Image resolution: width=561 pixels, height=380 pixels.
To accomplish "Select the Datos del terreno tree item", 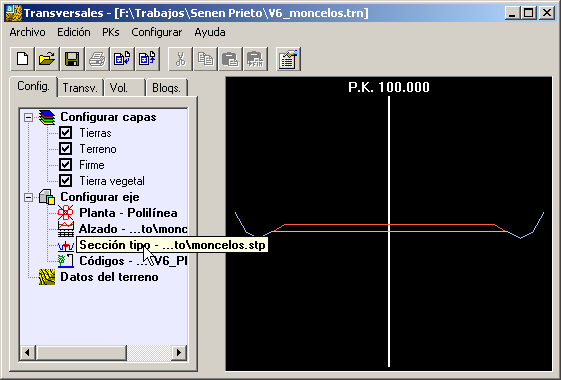I will (x=109, y=277).
